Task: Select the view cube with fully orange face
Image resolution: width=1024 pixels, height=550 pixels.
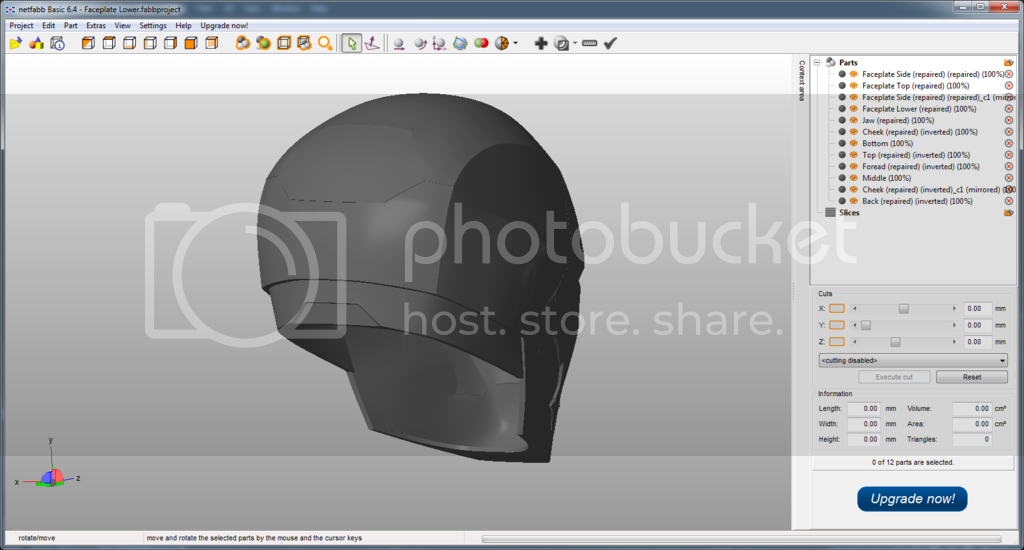Action: [191, 44]
